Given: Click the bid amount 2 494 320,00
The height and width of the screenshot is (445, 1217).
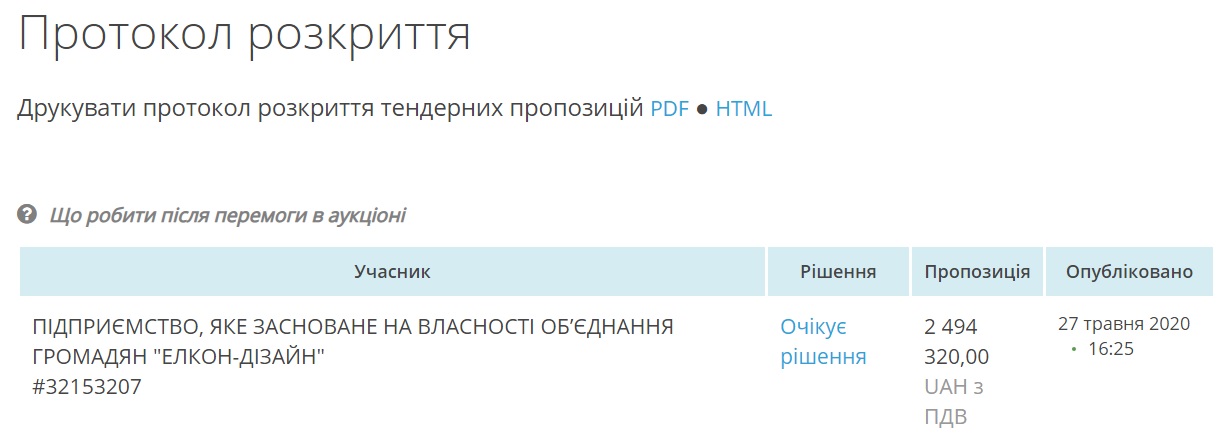Looking at the screenshot, I should pos(958,342).
